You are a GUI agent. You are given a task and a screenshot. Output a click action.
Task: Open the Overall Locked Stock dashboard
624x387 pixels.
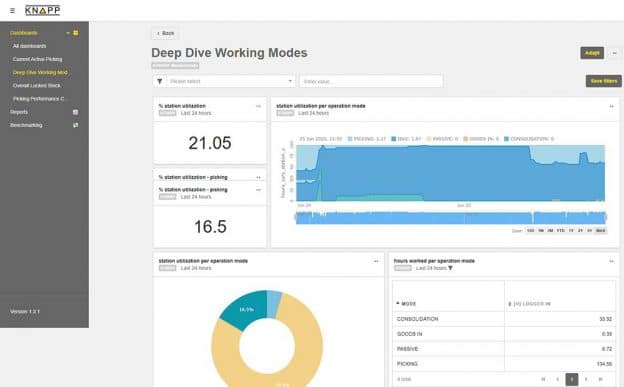pos(37,86)
